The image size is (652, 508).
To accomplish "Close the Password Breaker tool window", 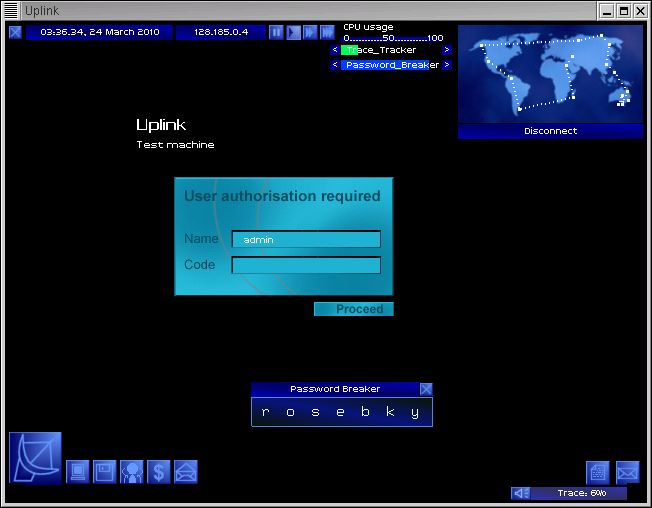I will pos(426,389).
